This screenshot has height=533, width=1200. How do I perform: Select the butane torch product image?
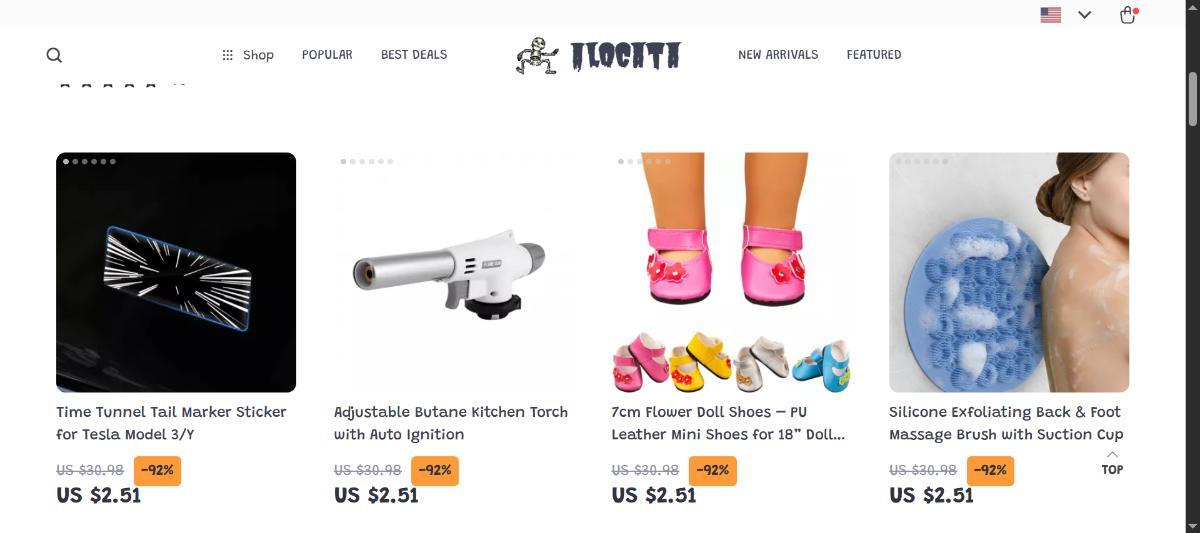(x=454, y=272)
